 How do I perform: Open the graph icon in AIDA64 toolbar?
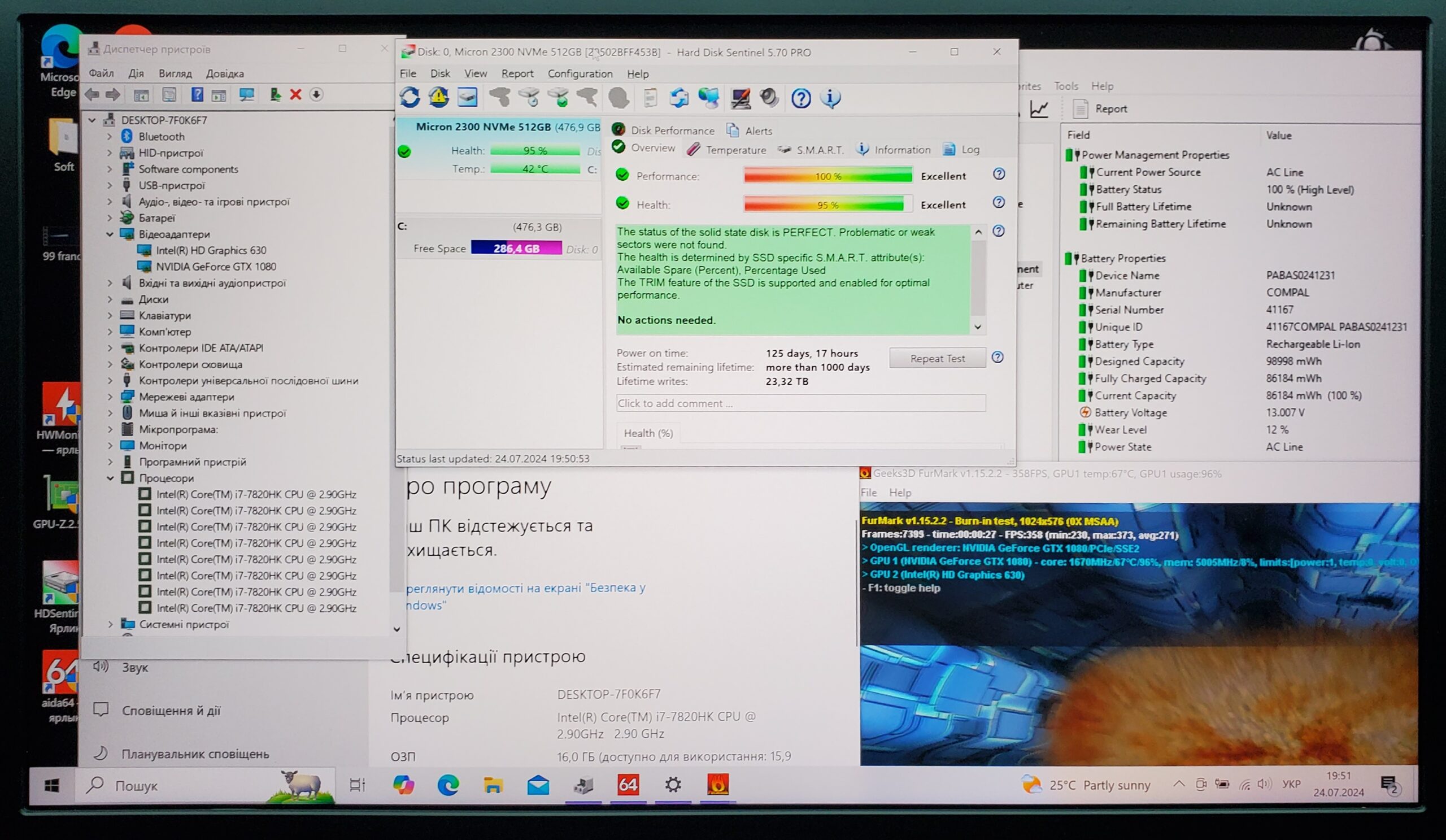click(1039, 109)
